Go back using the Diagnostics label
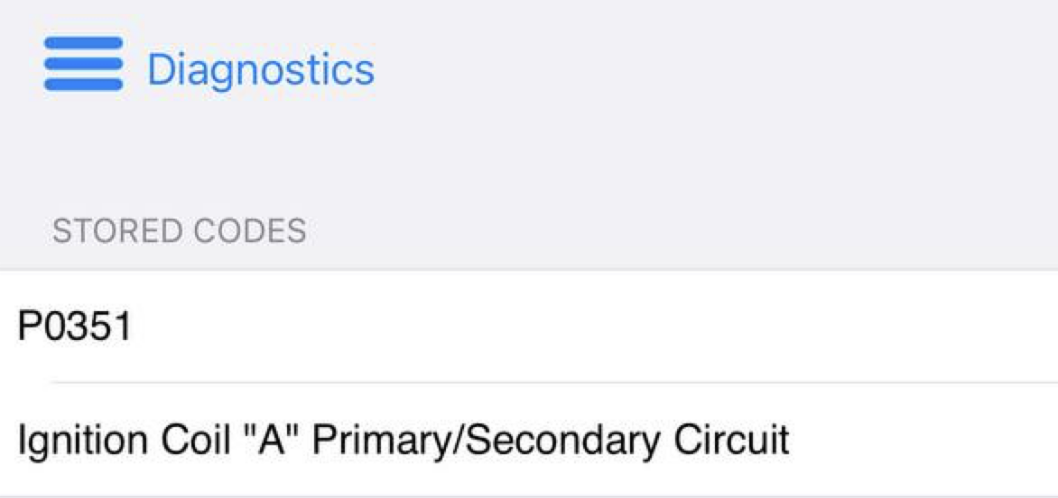This screenshot has height=498, width=1058. tap(260, 70)
